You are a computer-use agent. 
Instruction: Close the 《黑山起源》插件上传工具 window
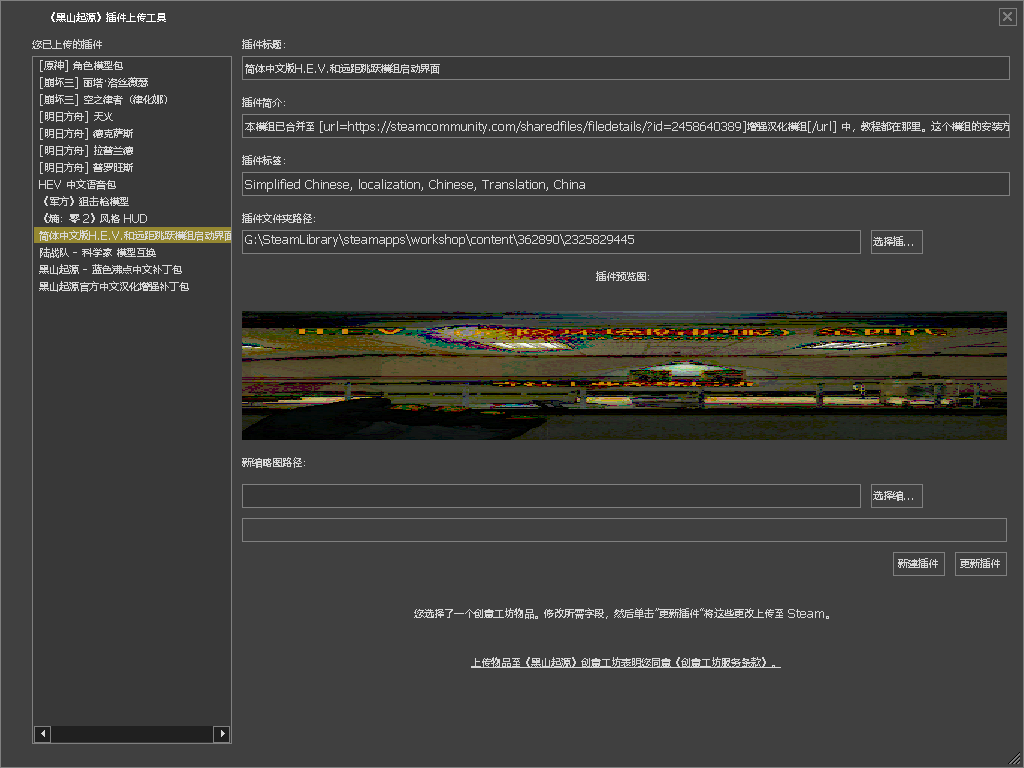coord(1007,17)
